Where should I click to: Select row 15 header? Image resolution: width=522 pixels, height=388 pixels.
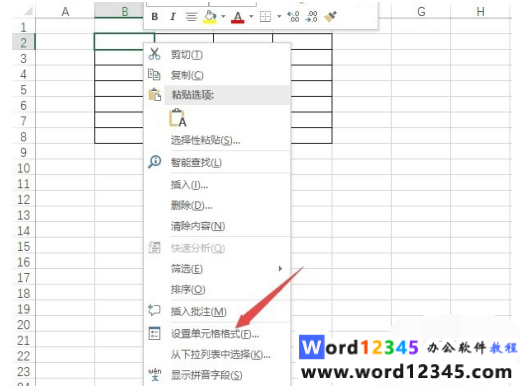(23, 246)
